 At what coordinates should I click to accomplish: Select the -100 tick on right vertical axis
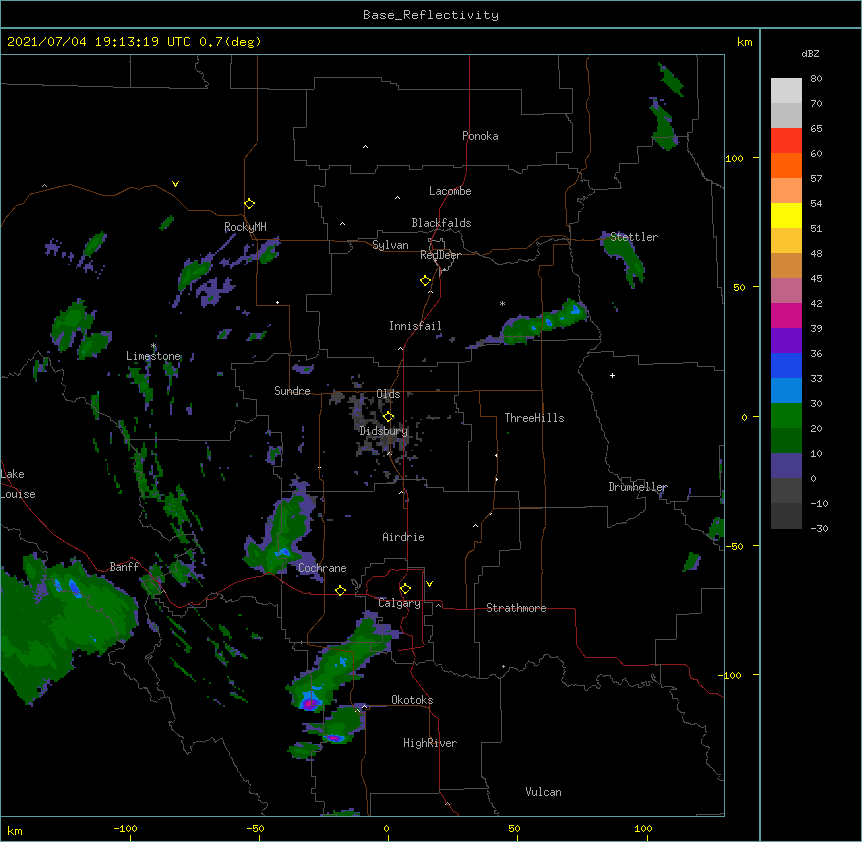click(x=730, y=675)
